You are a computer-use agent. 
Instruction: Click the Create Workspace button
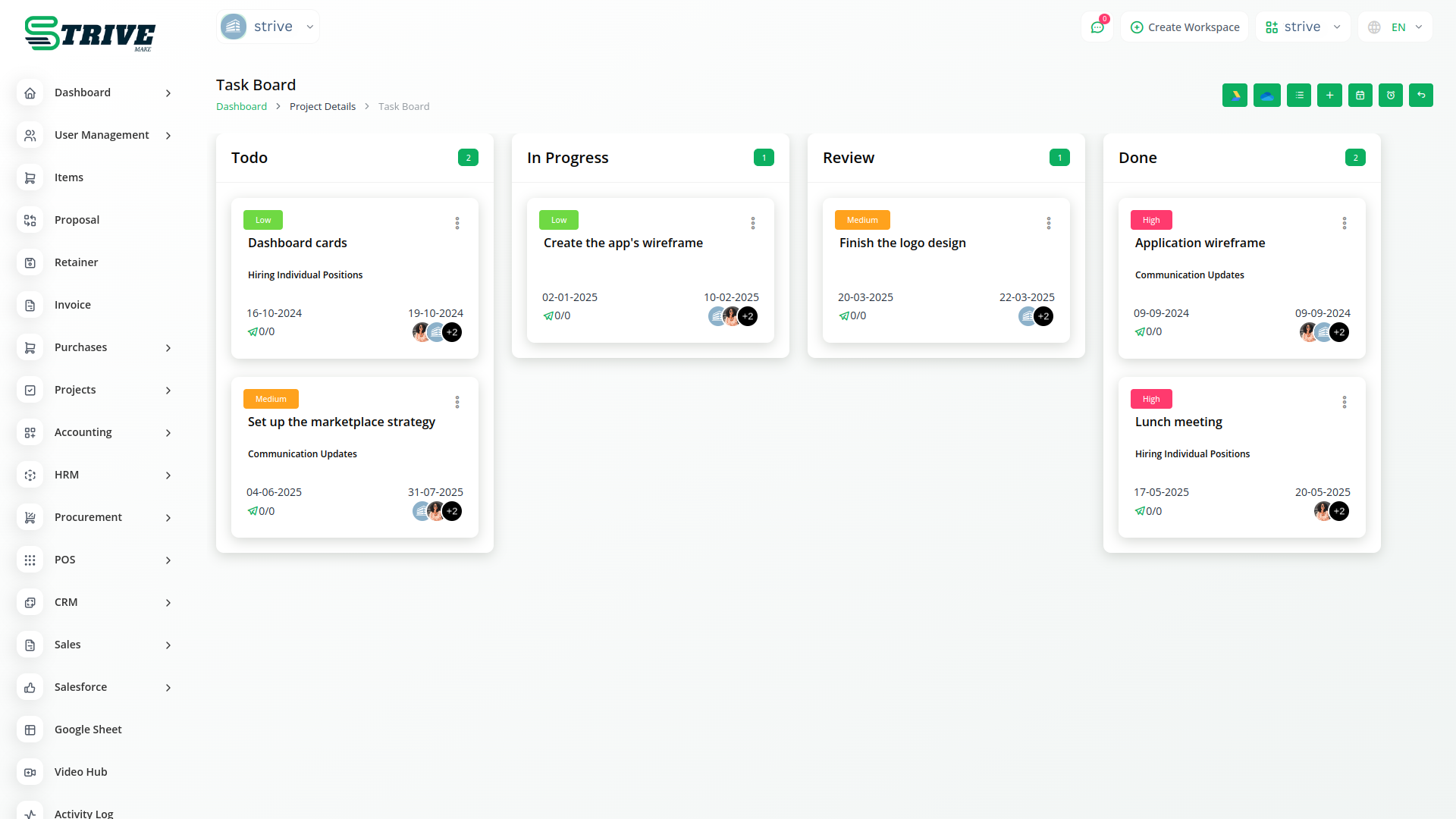(x=1185, y=27)
